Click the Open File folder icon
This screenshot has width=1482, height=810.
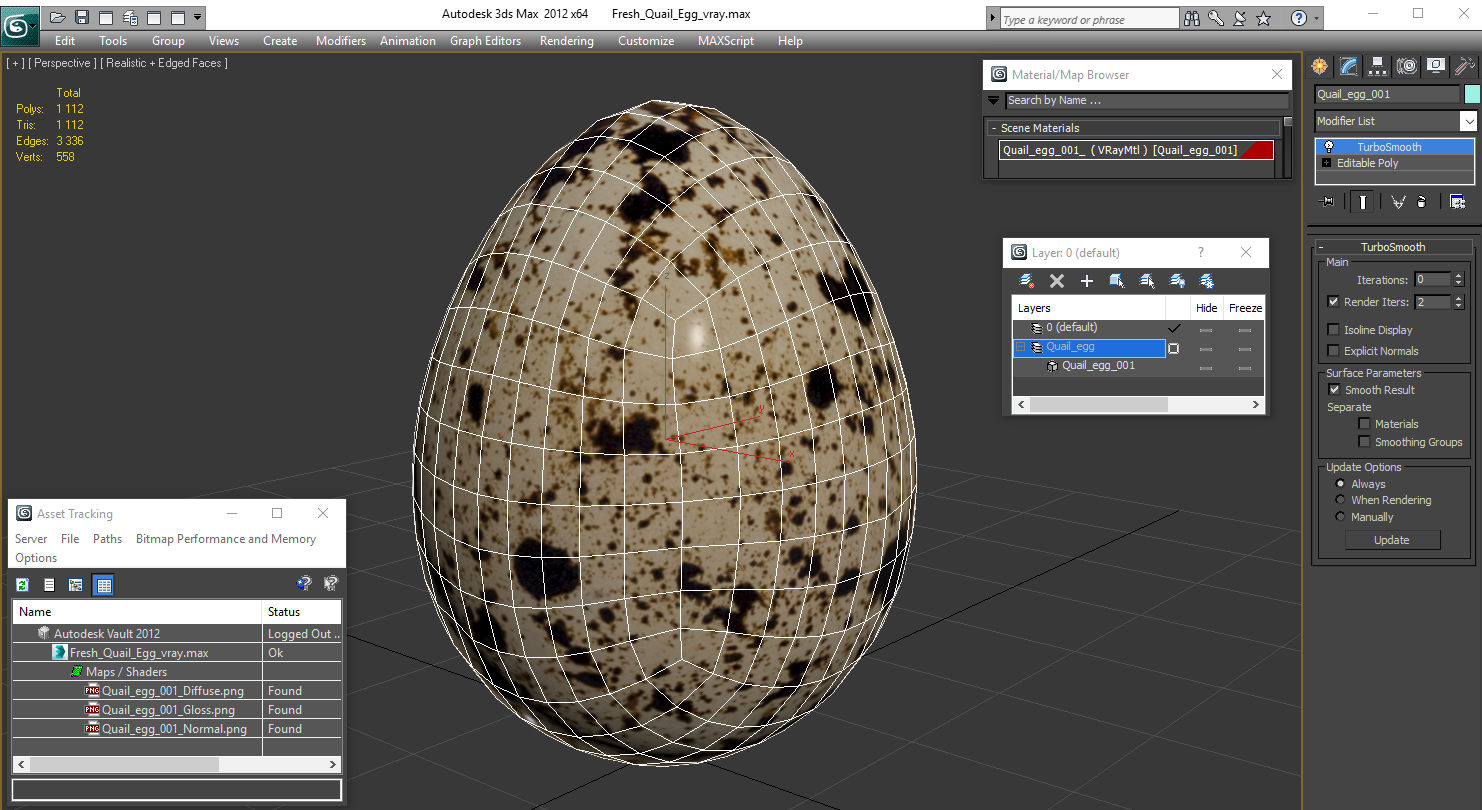[x=58, y=17]
